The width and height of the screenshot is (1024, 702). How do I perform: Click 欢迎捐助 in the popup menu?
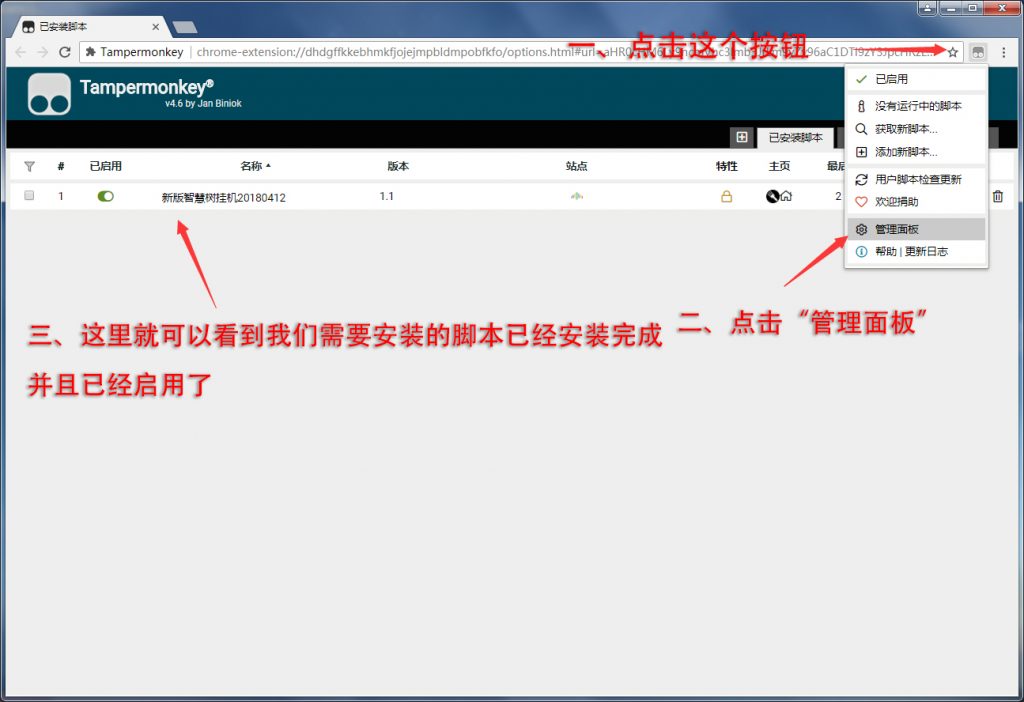(x=916, y=202)
